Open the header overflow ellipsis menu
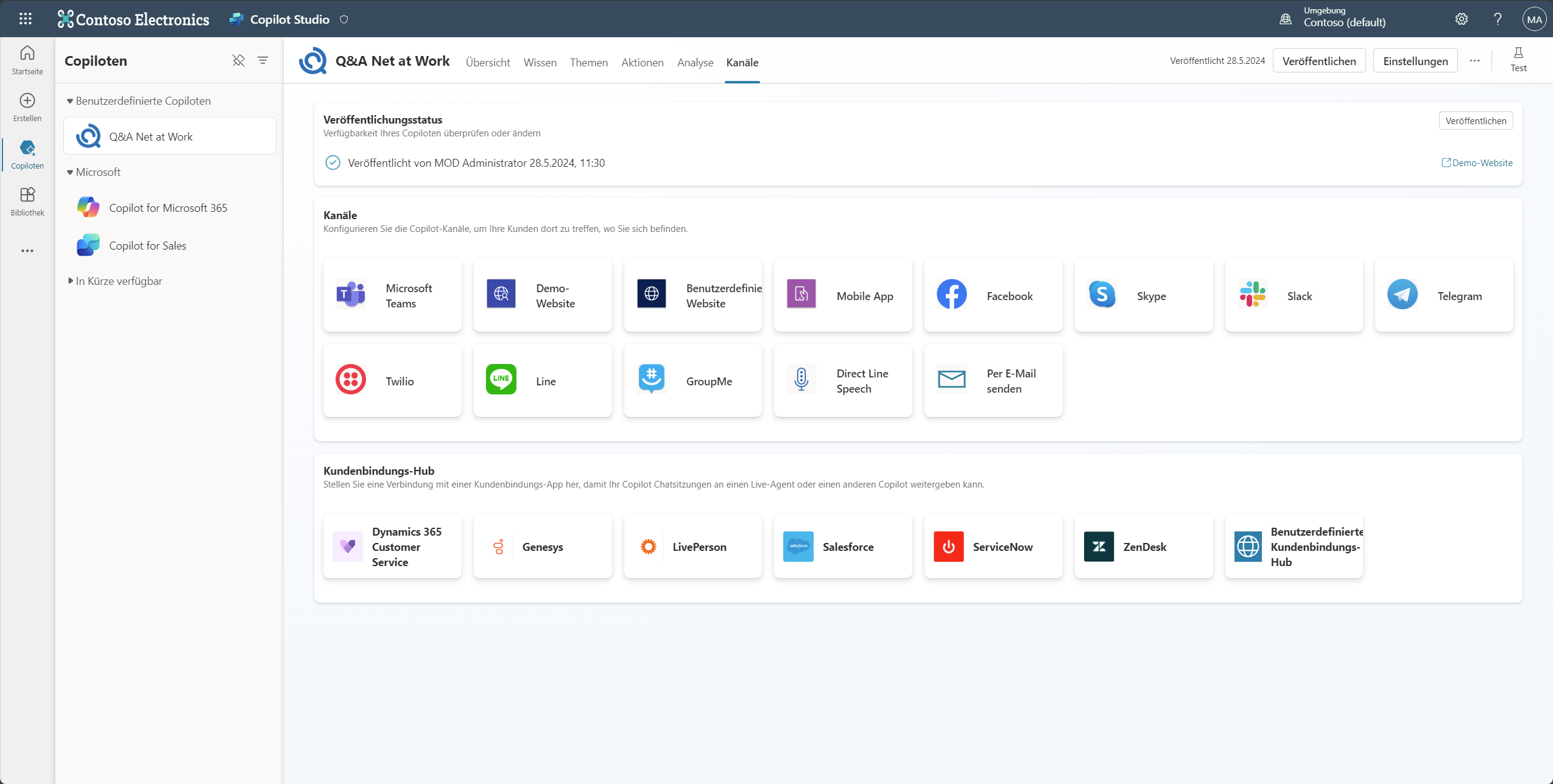 click(x=1474, y=60)
